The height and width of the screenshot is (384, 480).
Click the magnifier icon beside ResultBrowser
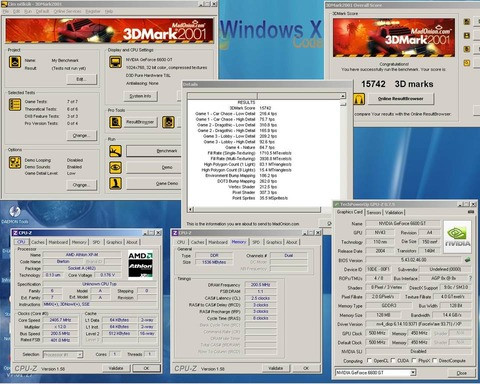pos(115,122)
